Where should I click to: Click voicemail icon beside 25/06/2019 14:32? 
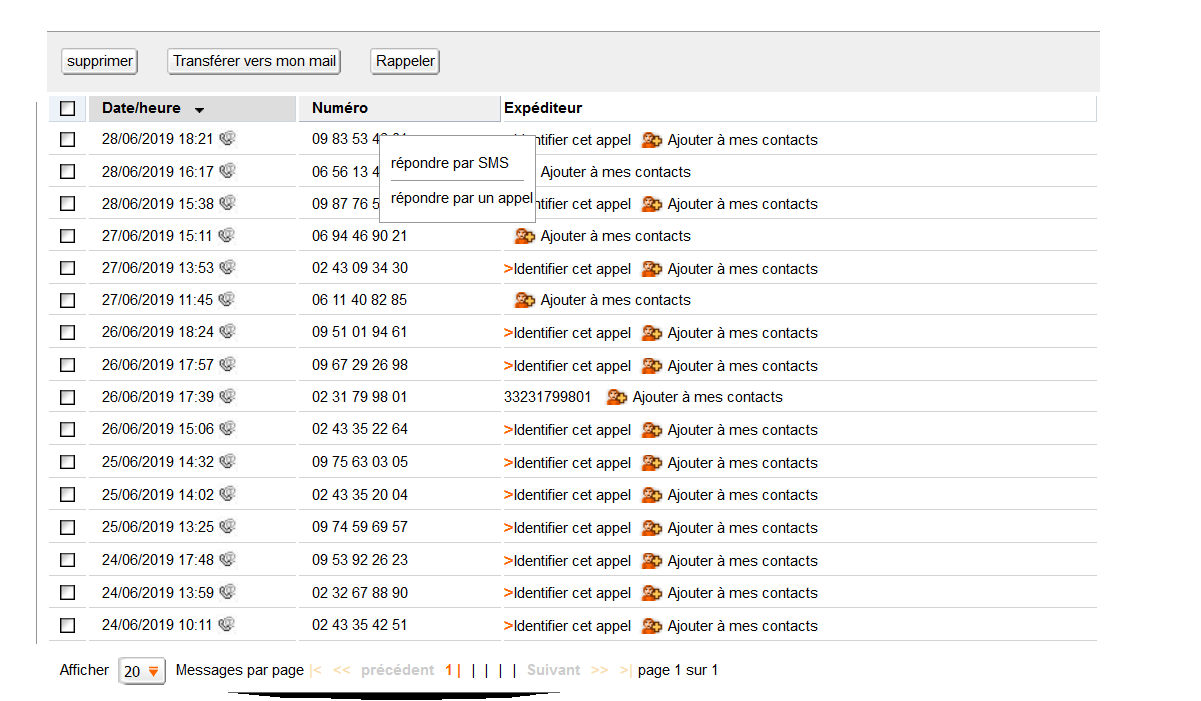pyautogui.click(x=228, y=462)
